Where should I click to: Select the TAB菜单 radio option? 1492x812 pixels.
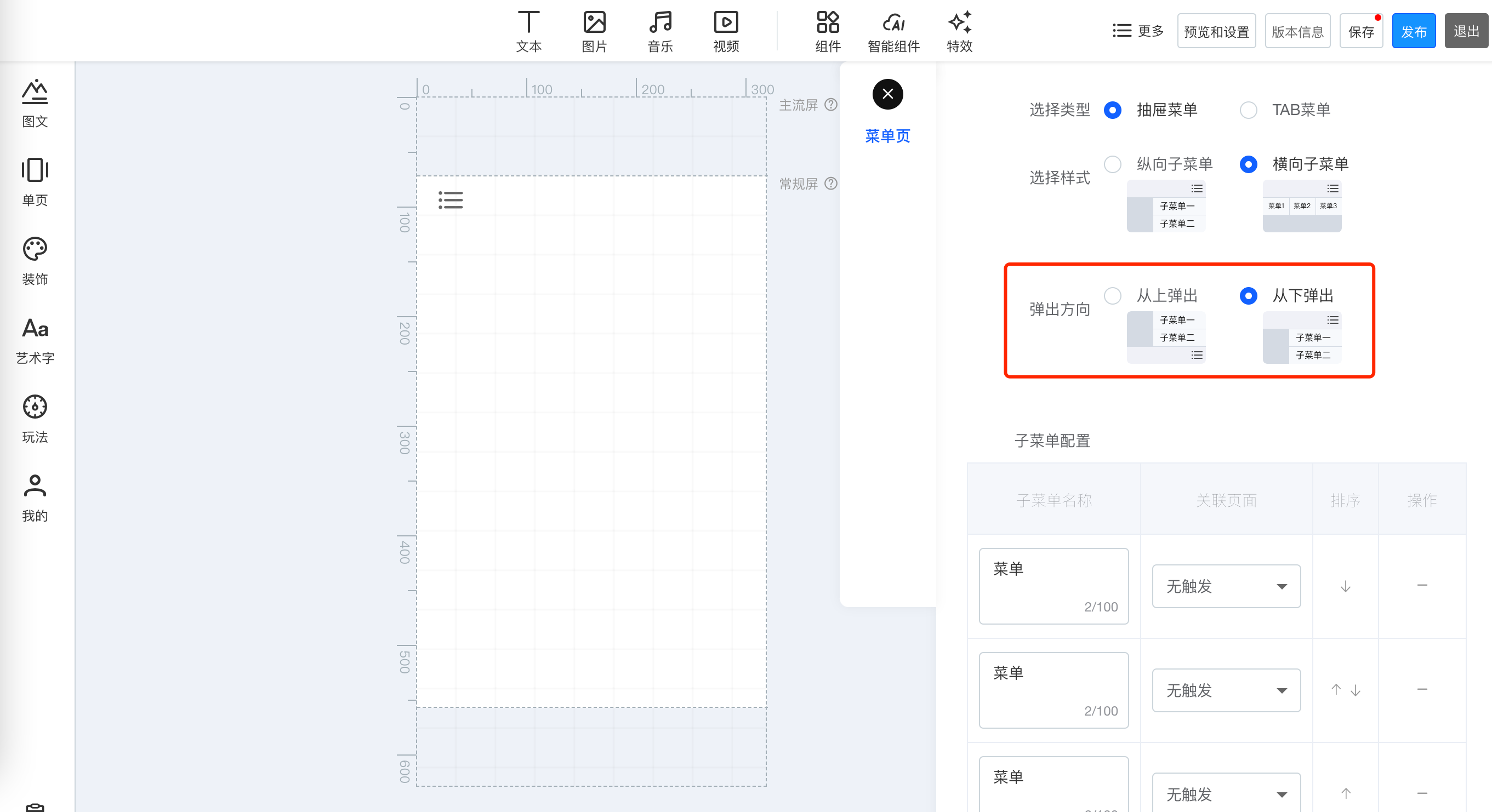tap(1248, 110)
